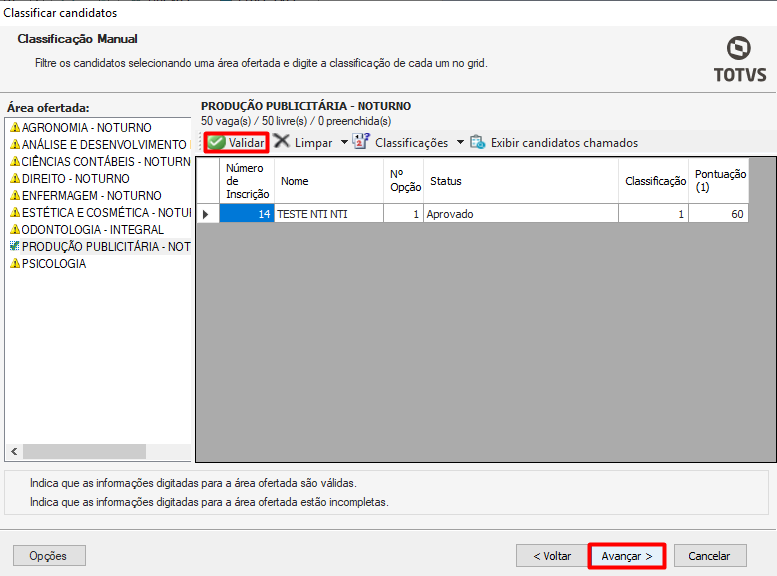Select ENFERMAGEM - NOTURNO in the area list

coord(91,196)
